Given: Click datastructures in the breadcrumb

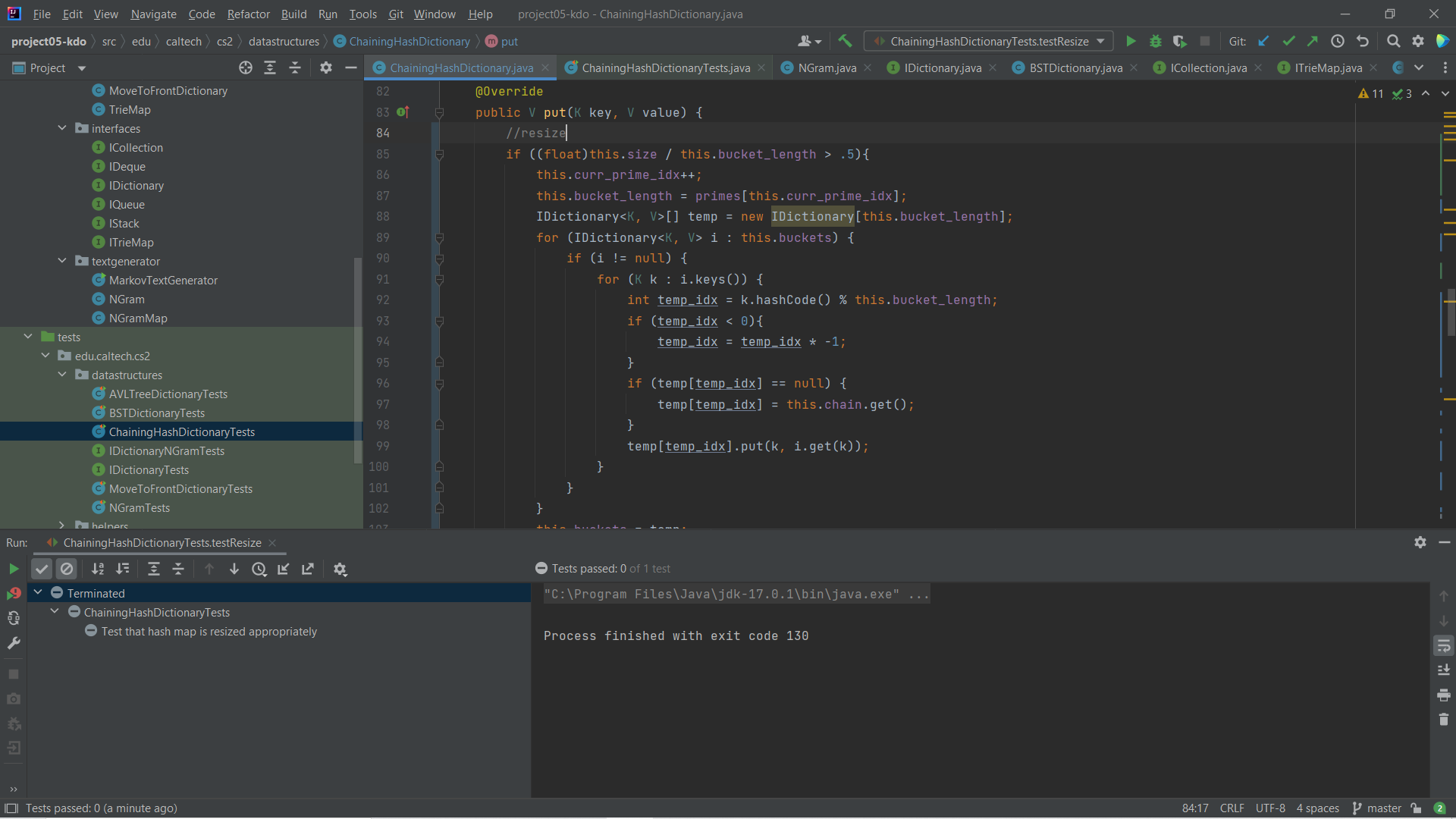Looking at the screenshot, I should pyautogui.click(x=284, y=41).
